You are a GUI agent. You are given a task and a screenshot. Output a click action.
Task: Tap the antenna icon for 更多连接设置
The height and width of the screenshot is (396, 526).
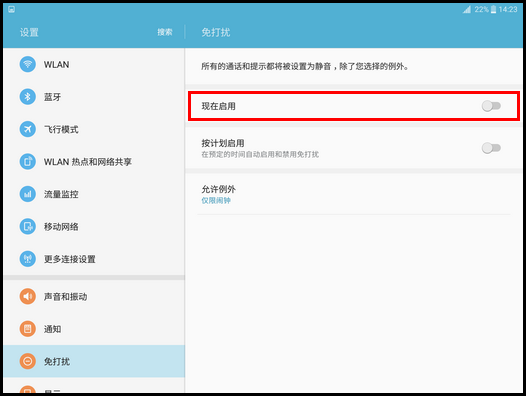[28, 259]
